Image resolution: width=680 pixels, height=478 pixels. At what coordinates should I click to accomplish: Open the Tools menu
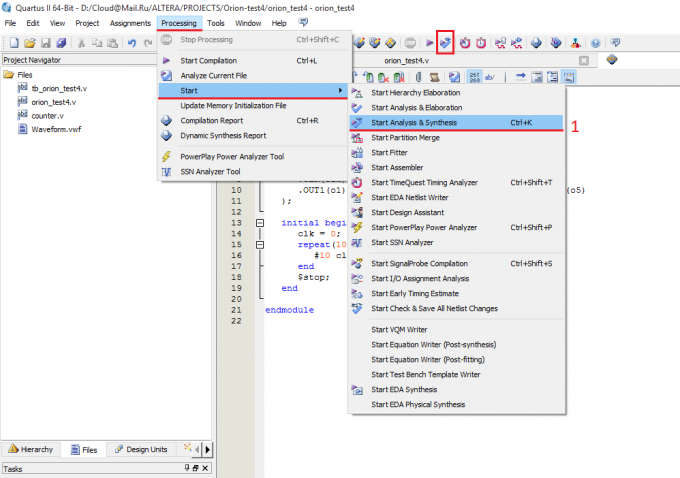point(216,23)
